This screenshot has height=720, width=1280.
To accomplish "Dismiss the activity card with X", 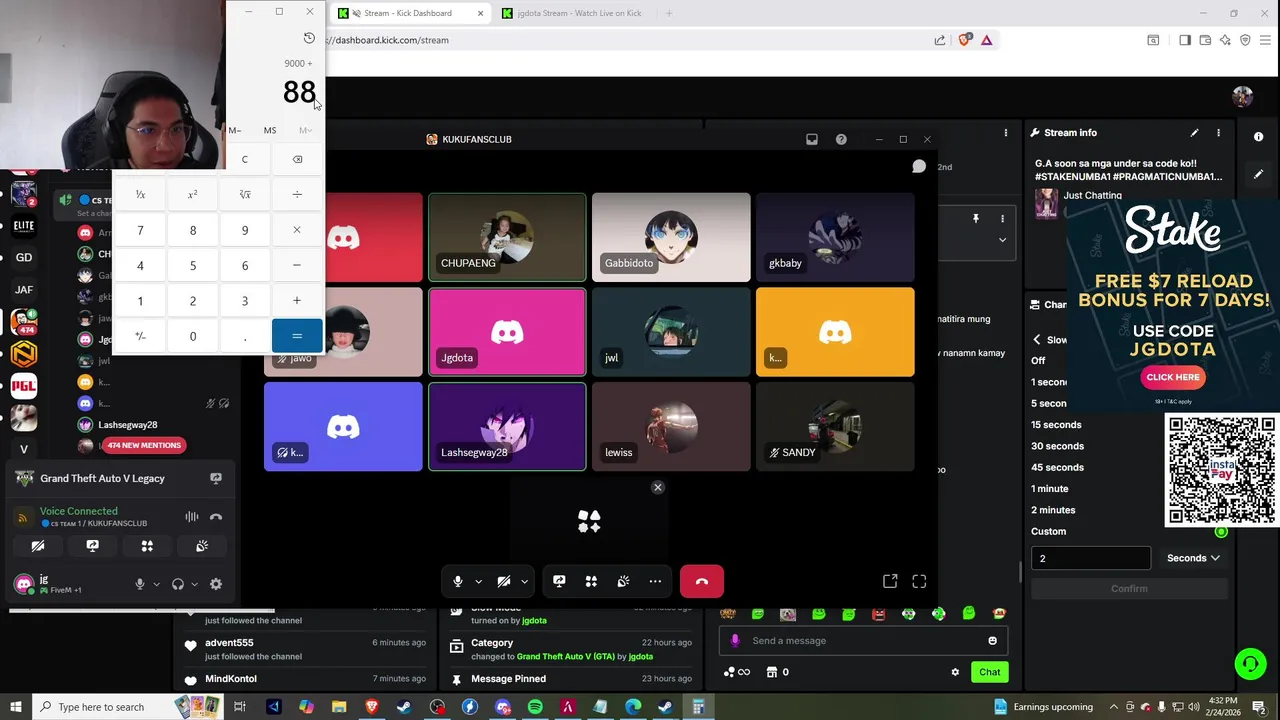I will (658, 487).
